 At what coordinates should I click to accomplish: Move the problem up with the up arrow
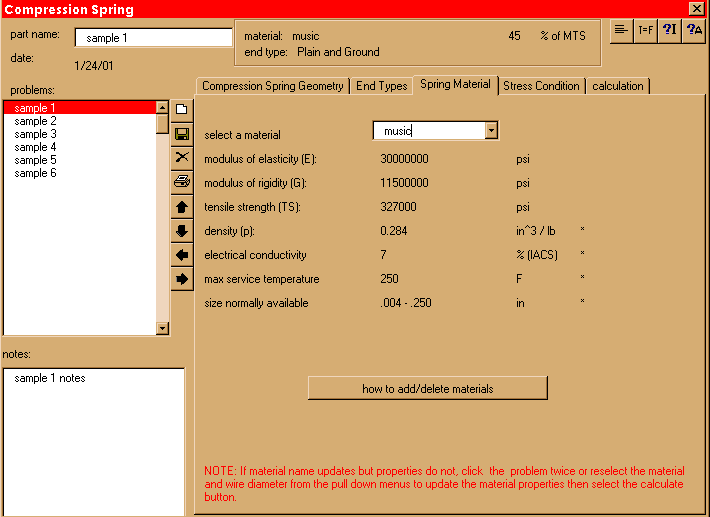[182, 207]
